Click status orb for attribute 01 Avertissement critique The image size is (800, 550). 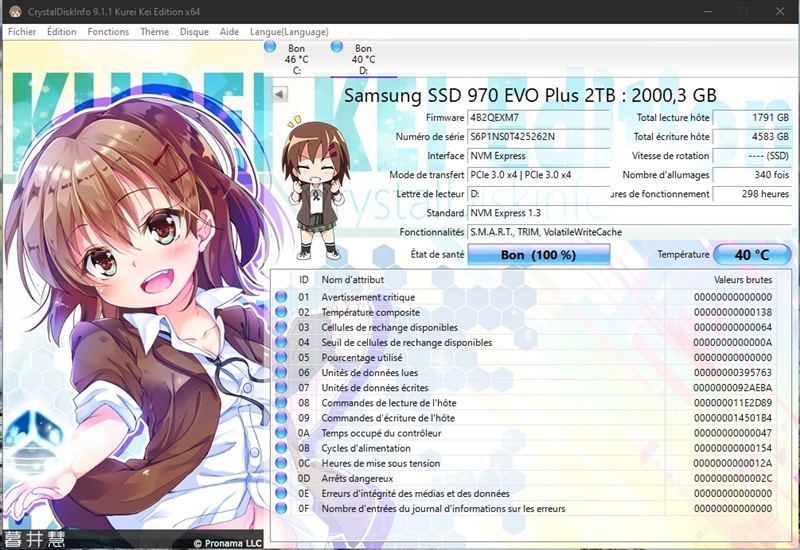click(281, 297)
